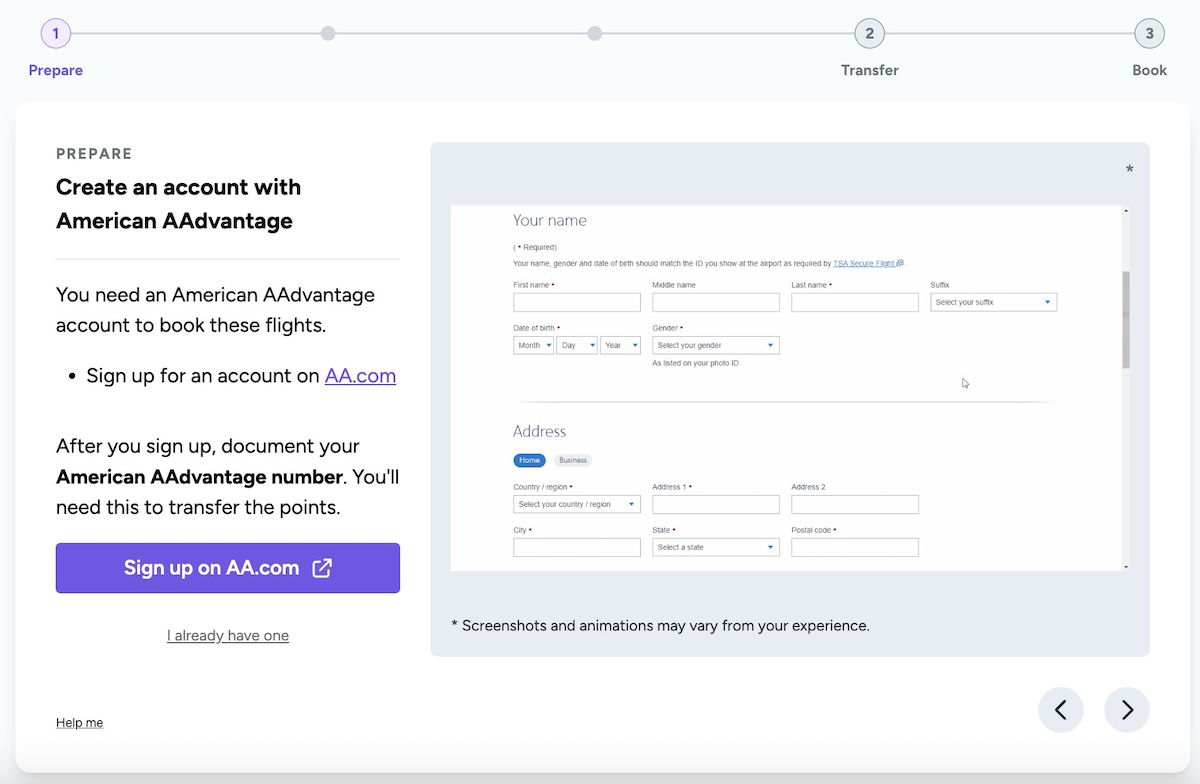Click the First name input field
Viewport: 1200px width, 784px height.
click(576, 302)
